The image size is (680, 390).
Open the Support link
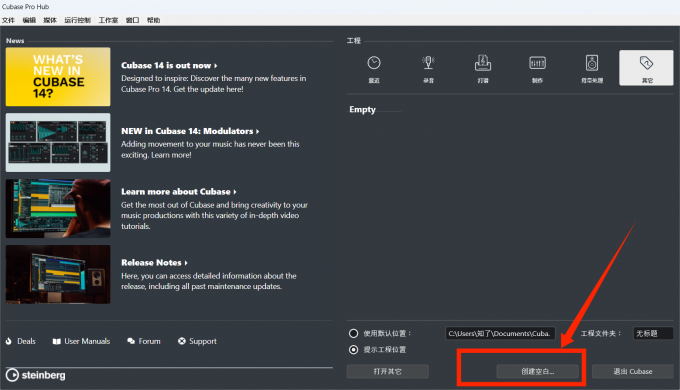[x=203, y=341]
